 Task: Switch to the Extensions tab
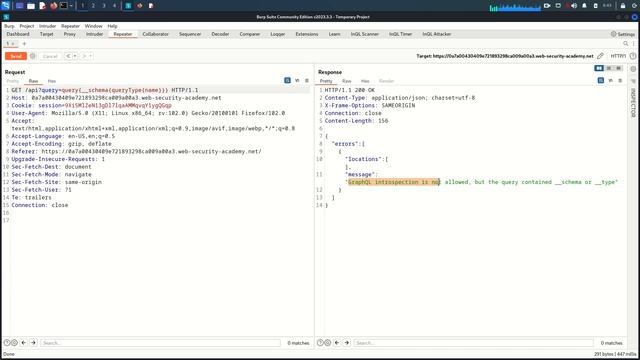click(307, 34)
